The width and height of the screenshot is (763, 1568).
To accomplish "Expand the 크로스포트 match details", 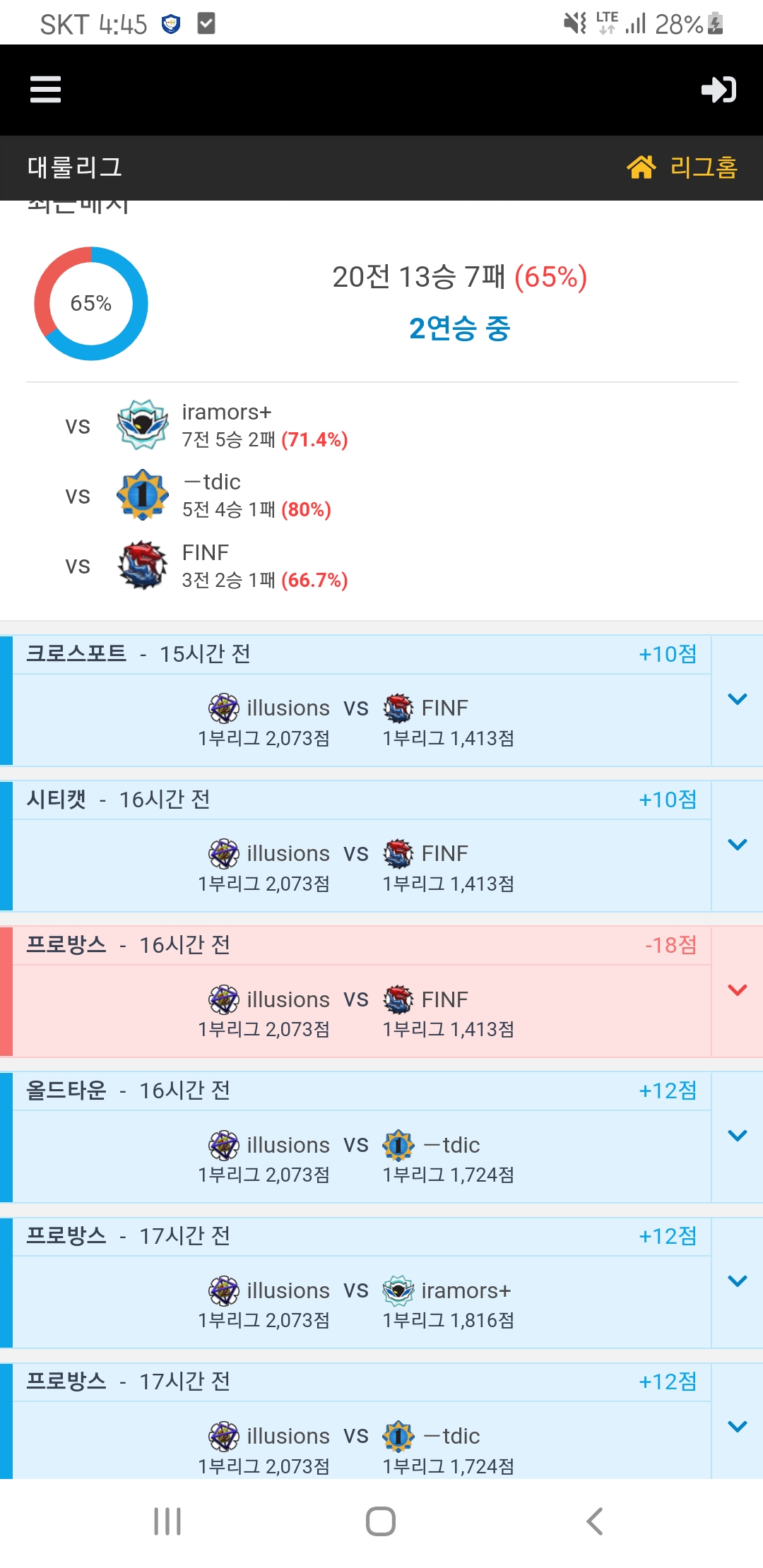I will point(737,699).
